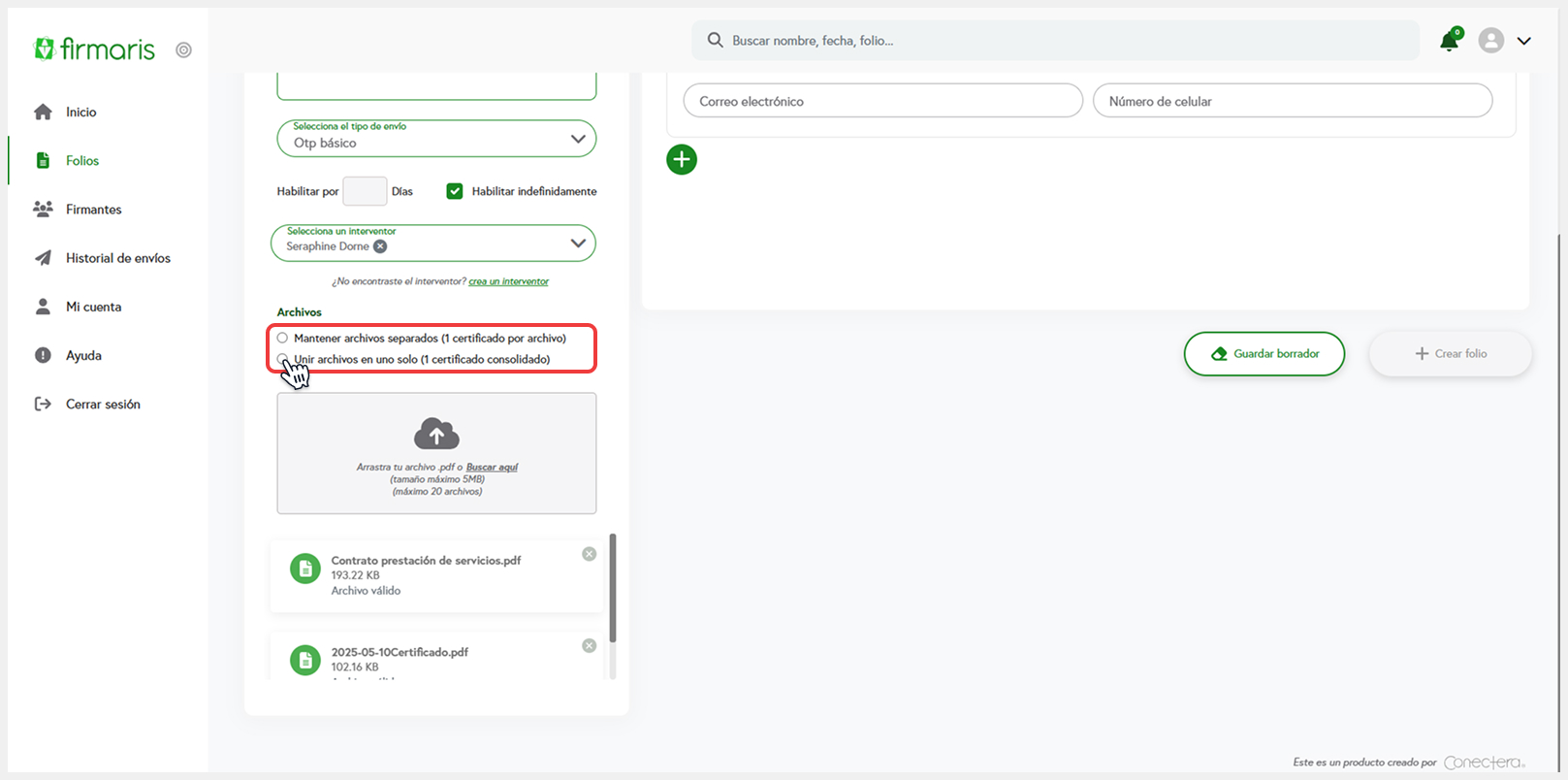Focus the Correo electrónico input field
Image resolution: width=1568 pixels, height=780 pixels.
click(x=882, y=101)
